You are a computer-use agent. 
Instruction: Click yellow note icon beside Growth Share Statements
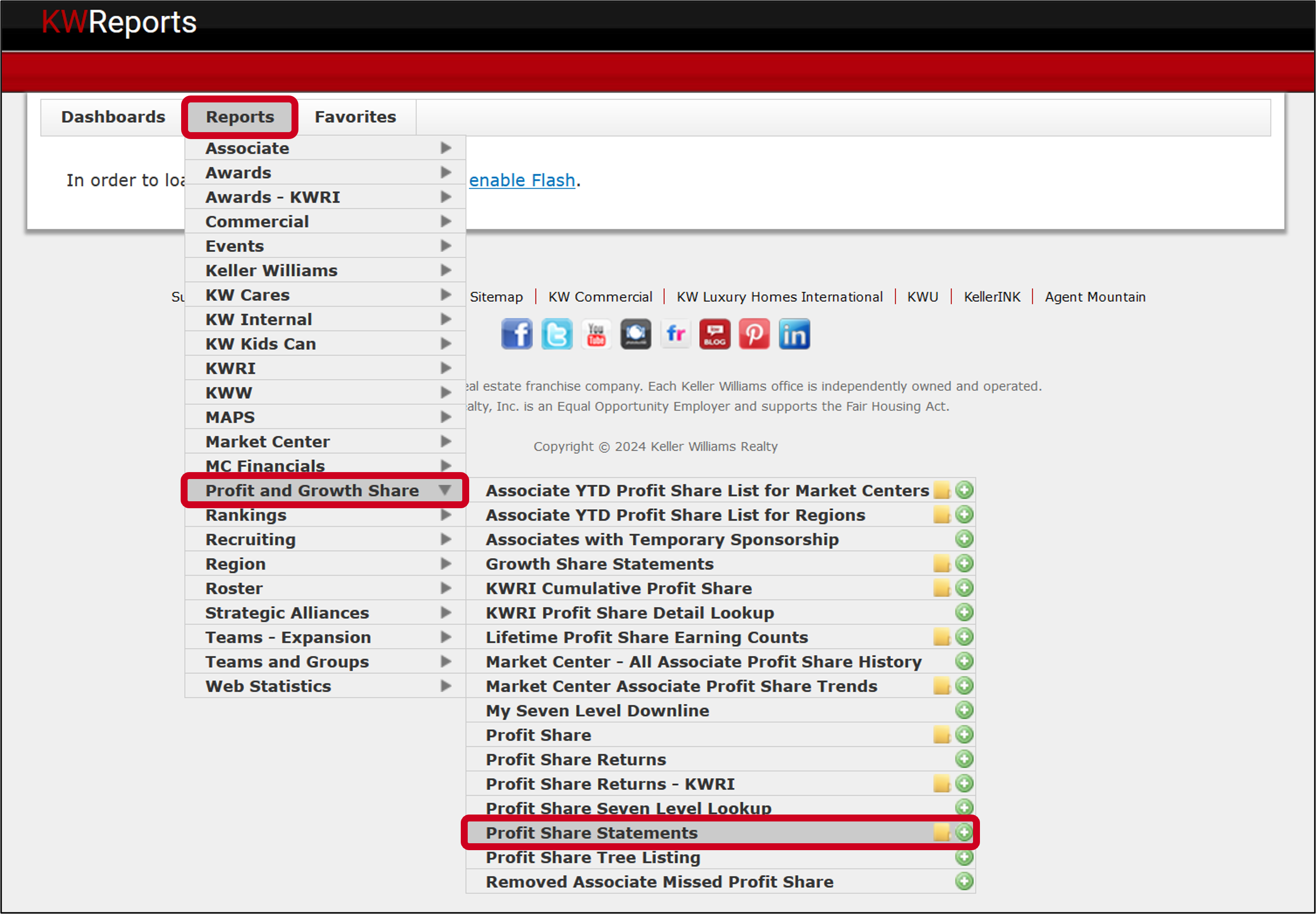pos(941,564)
